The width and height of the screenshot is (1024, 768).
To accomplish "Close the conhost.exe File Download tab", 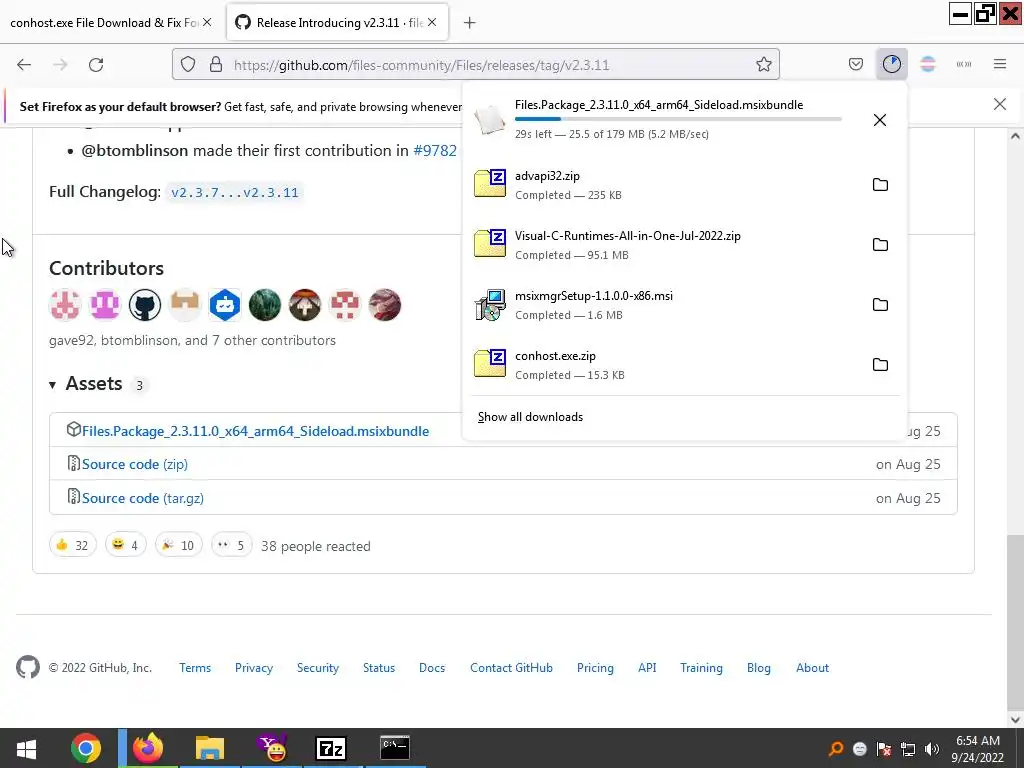I will 207,22.
